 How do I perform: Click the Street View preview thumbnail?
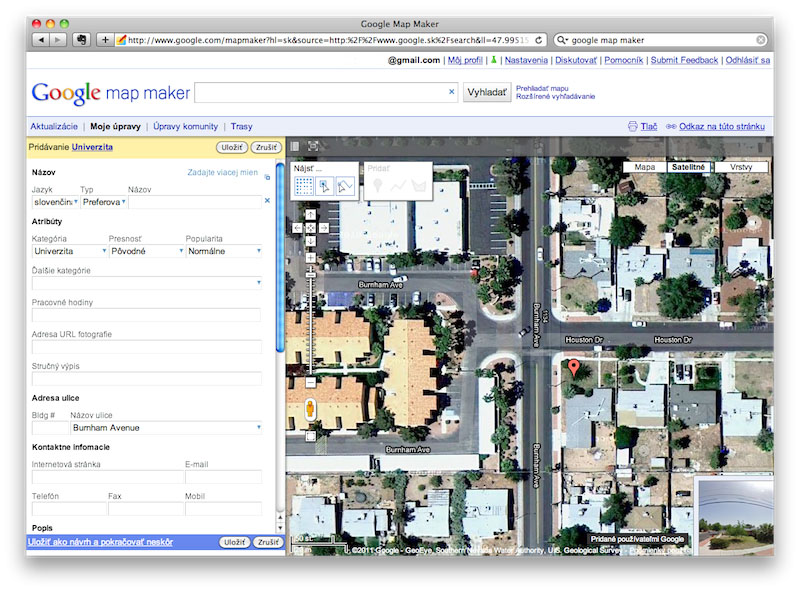pyautogui.click(x=735, y=515)
